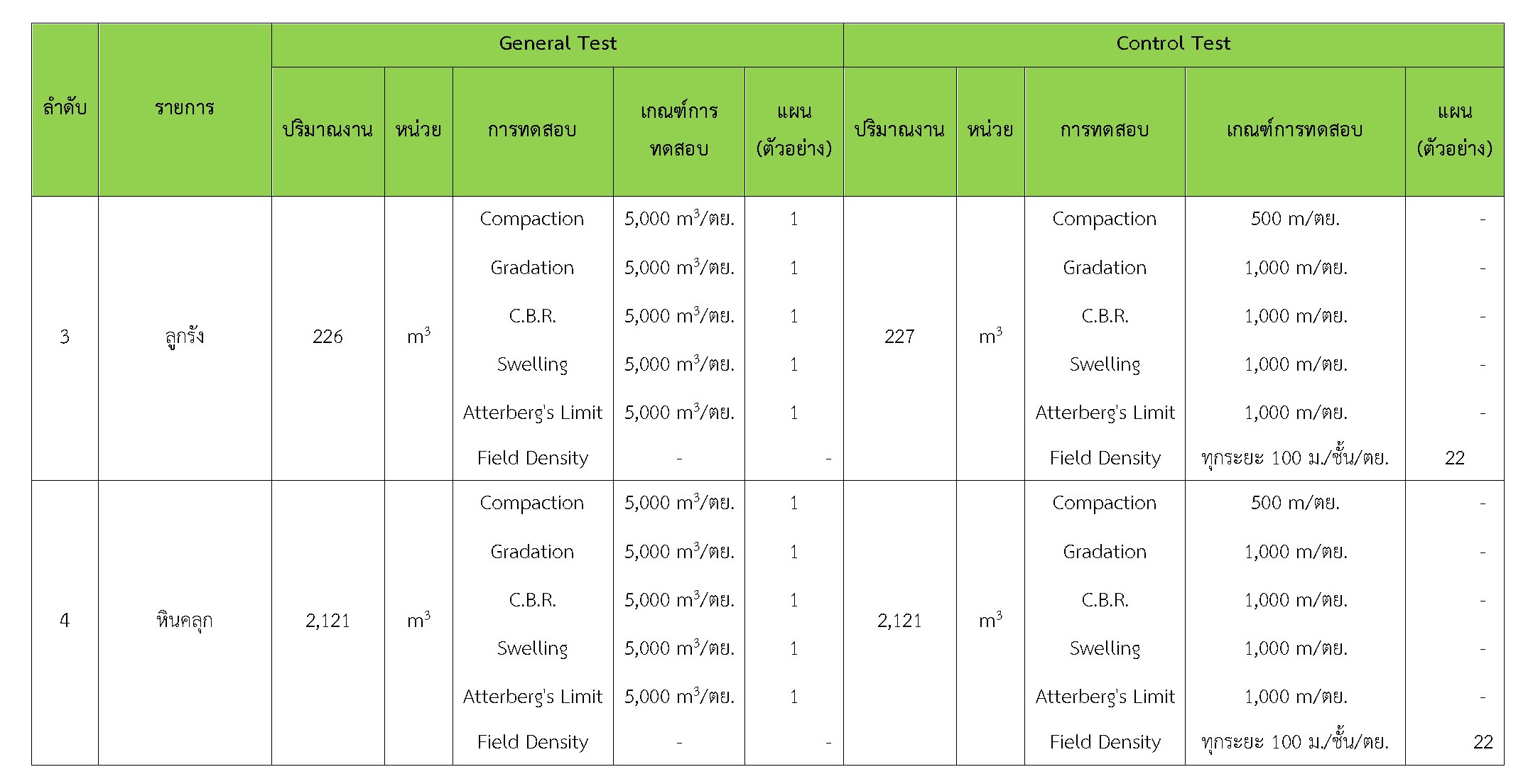Click the เกณฑ์การทดสอบ header under Control Test
The width and height of the screenshot is (1533, 784).
click(x=1294, y=130)
